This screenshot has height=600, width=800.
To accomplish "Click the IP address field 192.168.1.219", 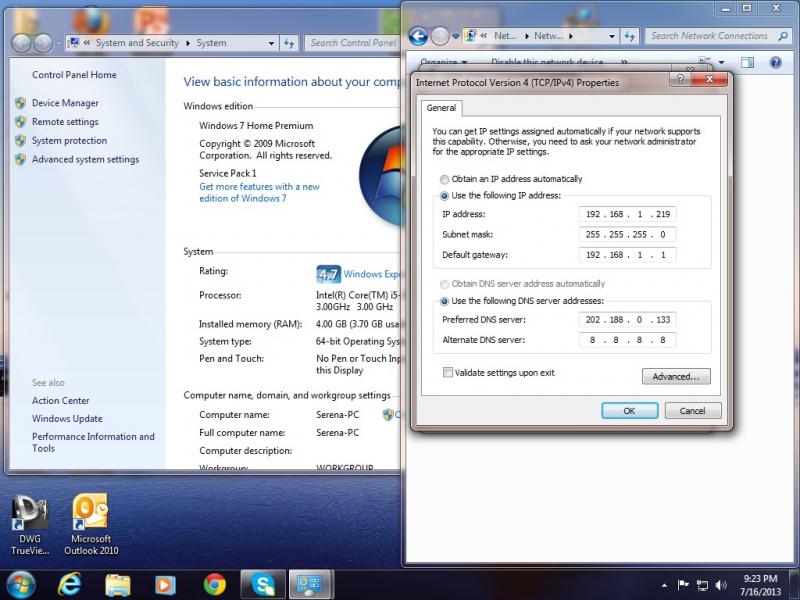I will tap(628, 214).
